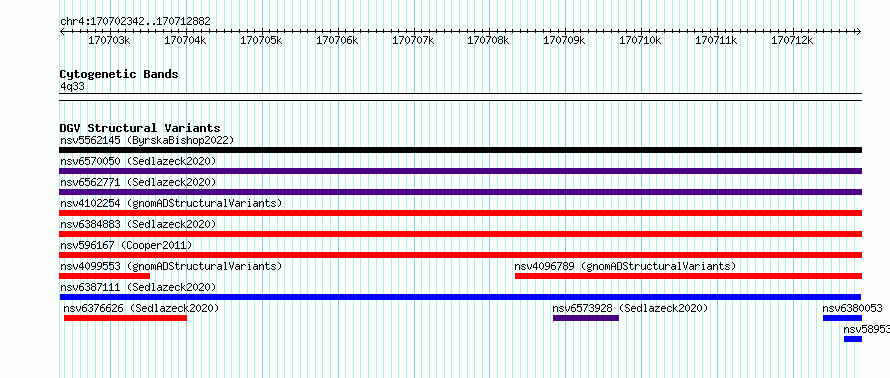Click the nsv4102254 red variant bar
This screenshot has height=378, width=890.
point(460,213)
